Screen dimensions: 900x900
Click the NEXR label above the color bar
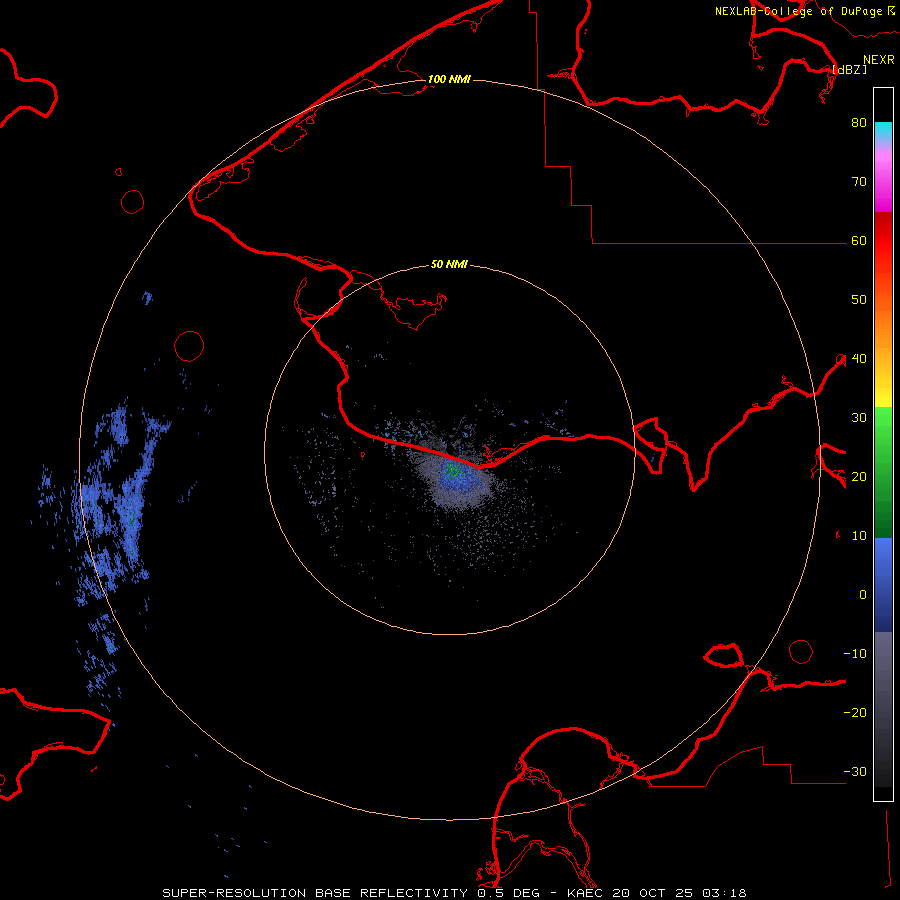(878, 60)
